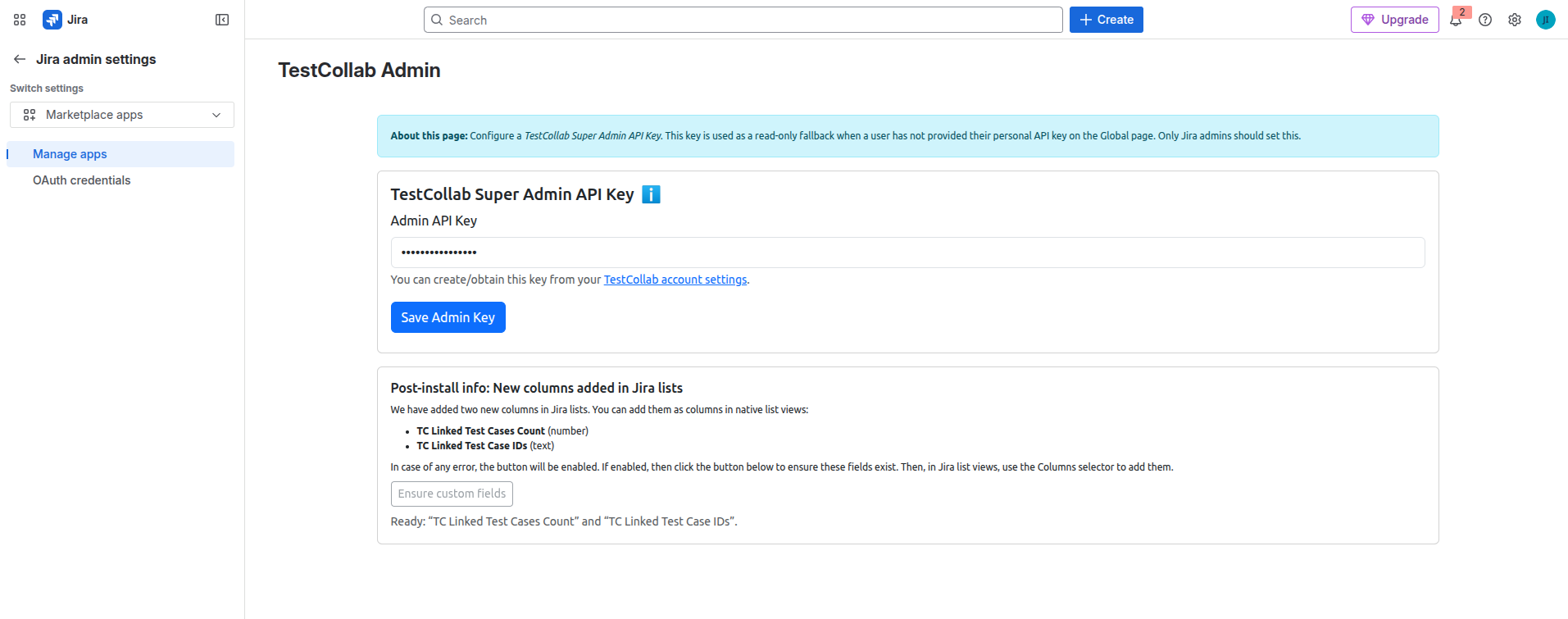The width and height of the screenshot is (1568, 619).
Task: Open the Help question mark icon
Action: click(x=1485, y=20)
